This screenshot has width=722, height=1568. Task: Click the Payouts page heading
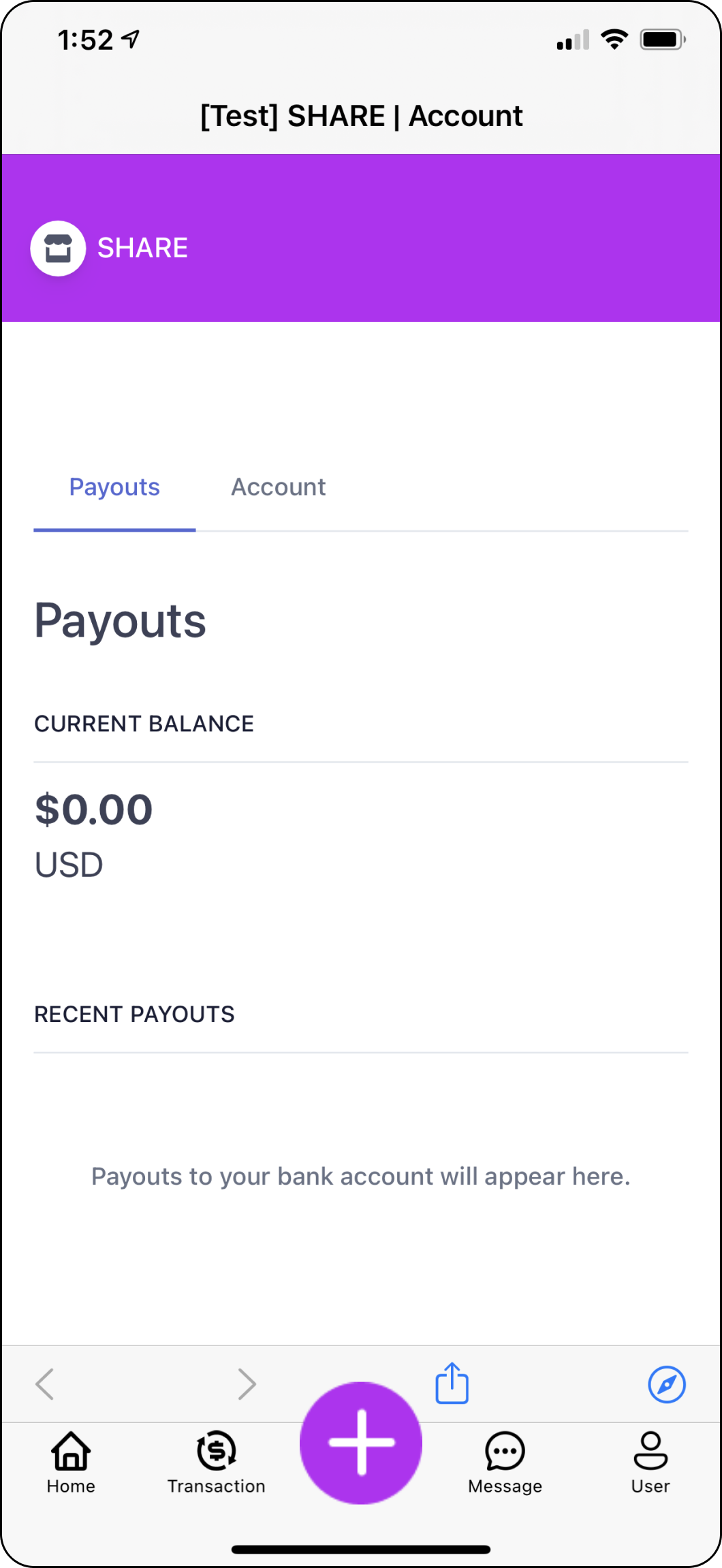coord(120,622)
